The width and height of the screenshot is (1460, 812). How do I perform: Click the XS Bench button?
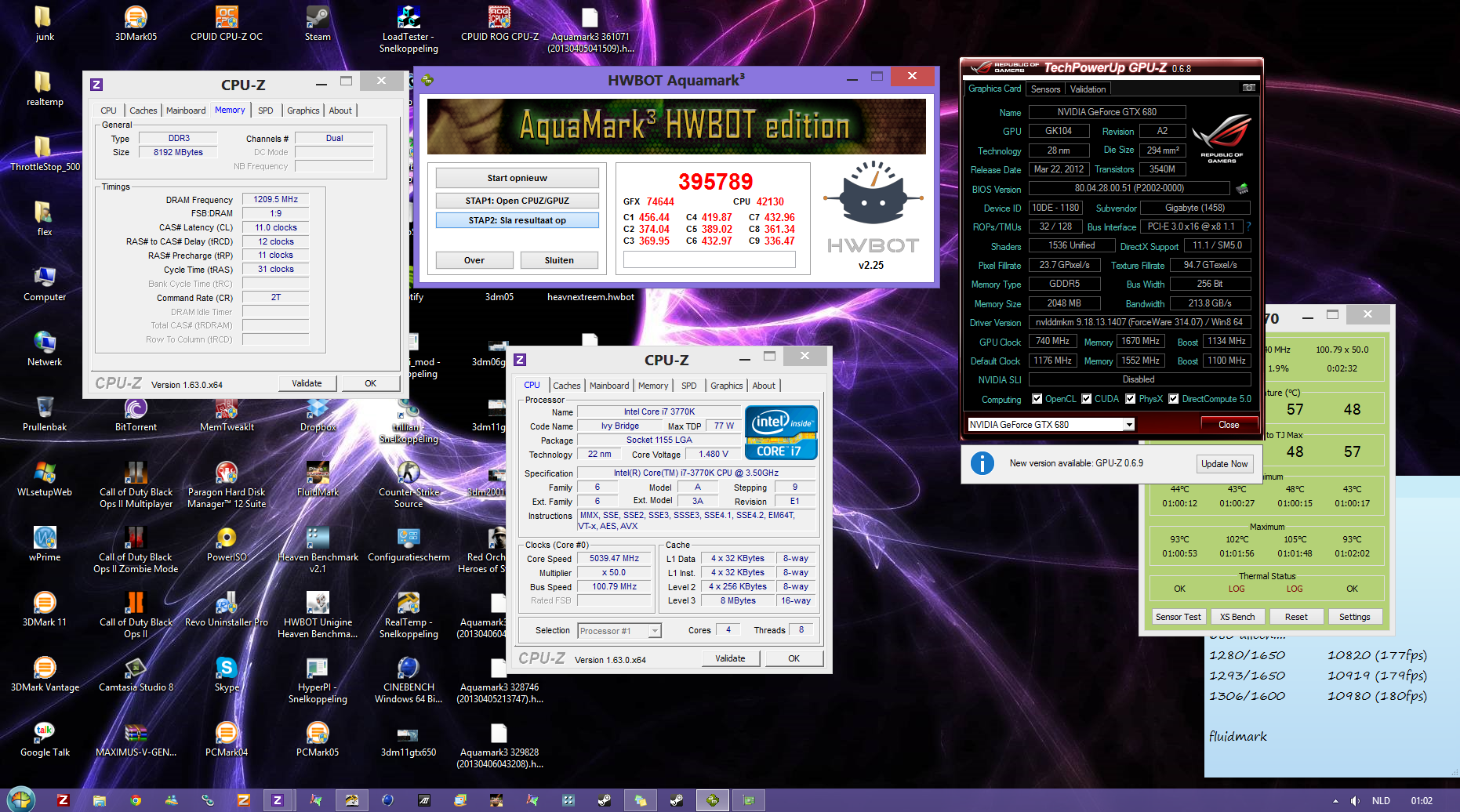pos(1237,617)
